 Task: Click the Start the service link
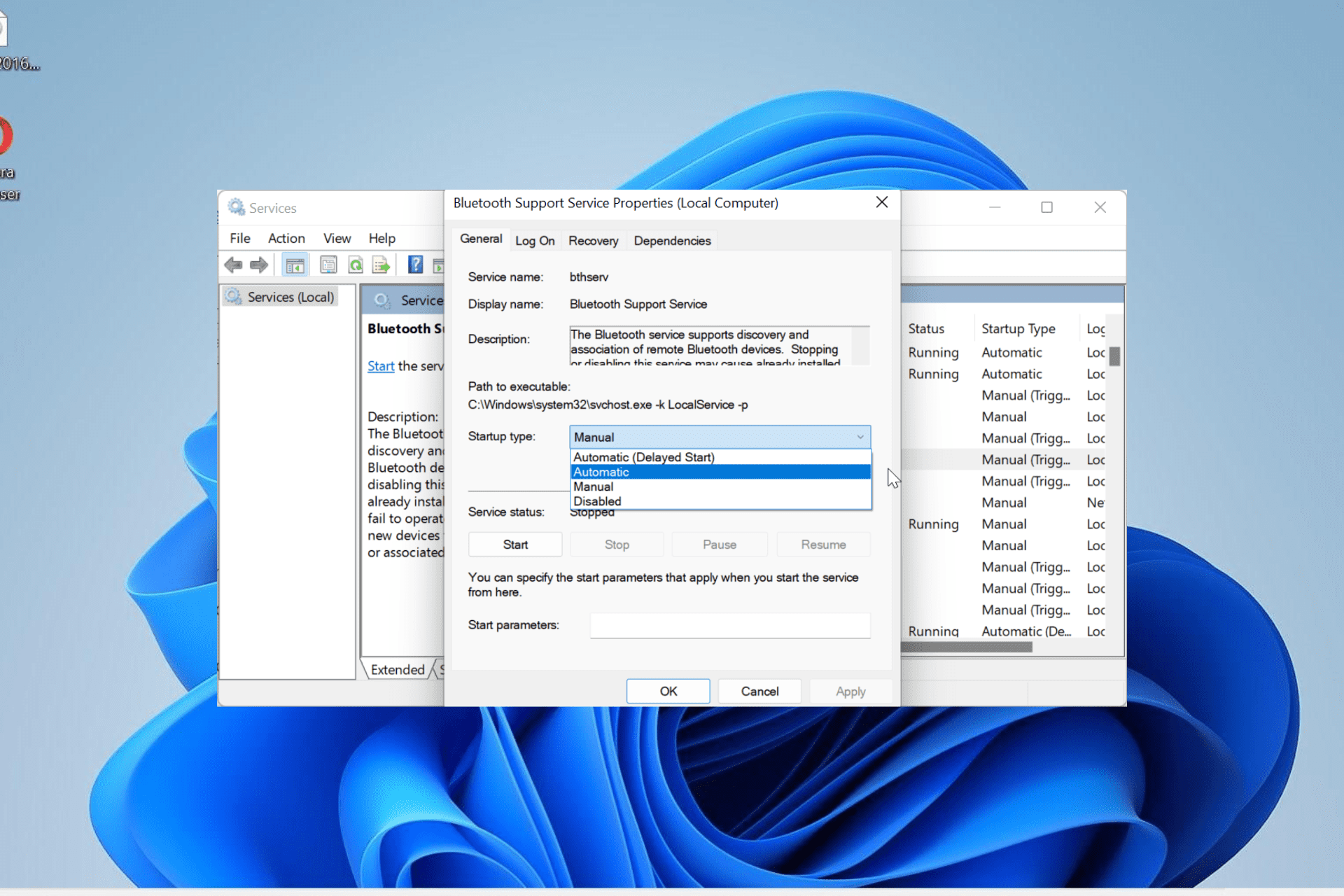381,366
